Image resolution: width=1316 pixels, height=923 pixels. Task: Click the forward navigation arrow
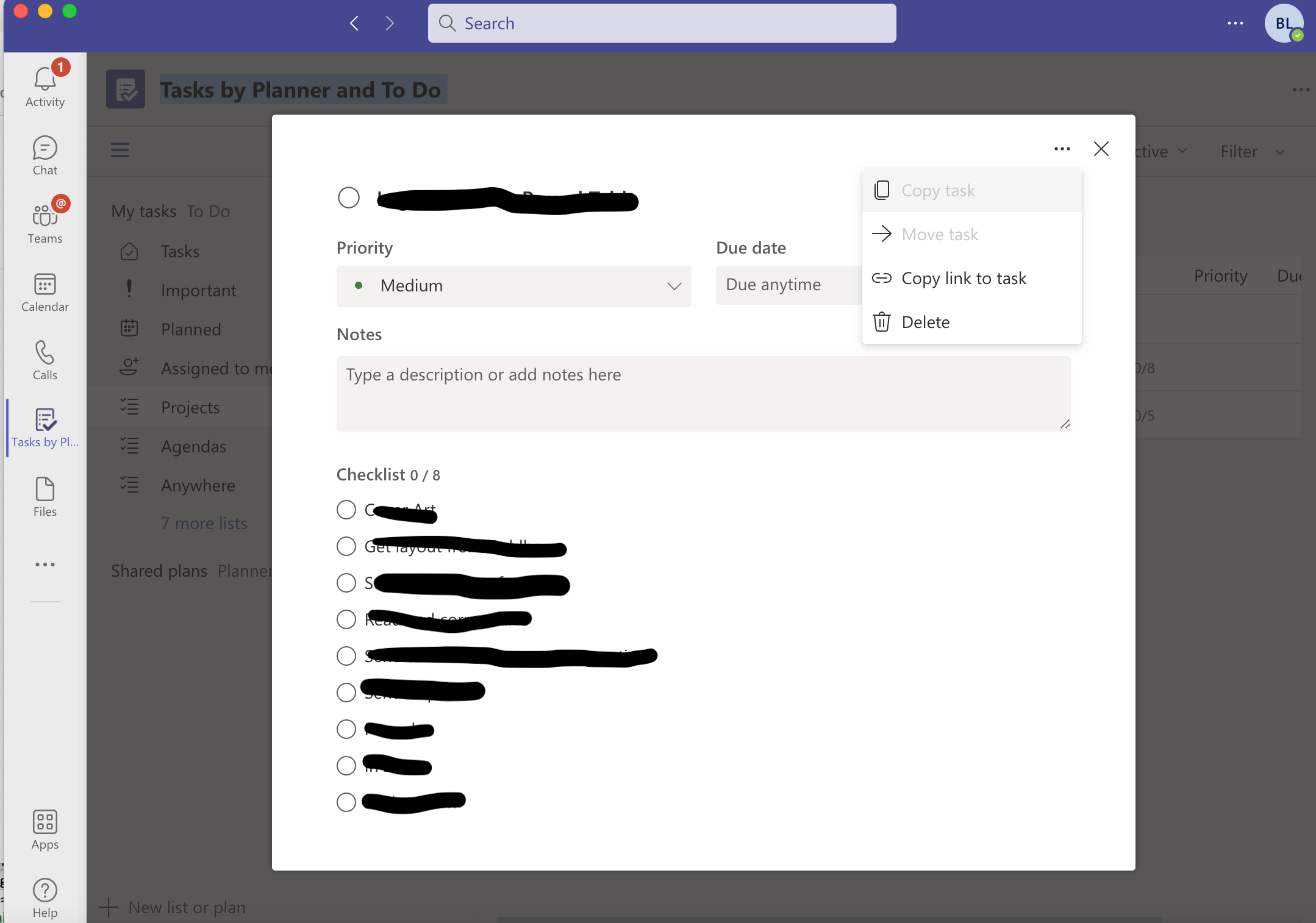pyautogui.click(x=390, y=23)
